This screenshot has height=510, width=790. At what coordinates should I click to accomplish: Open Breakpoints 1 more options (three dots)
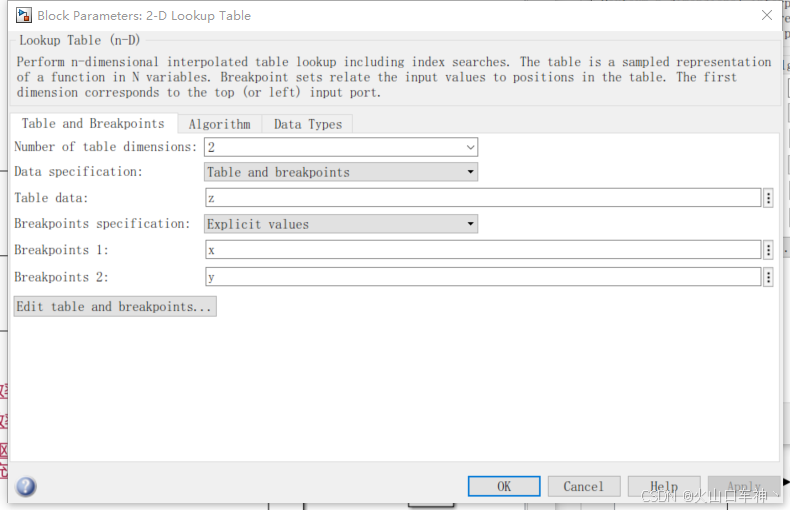pos(768,249)
